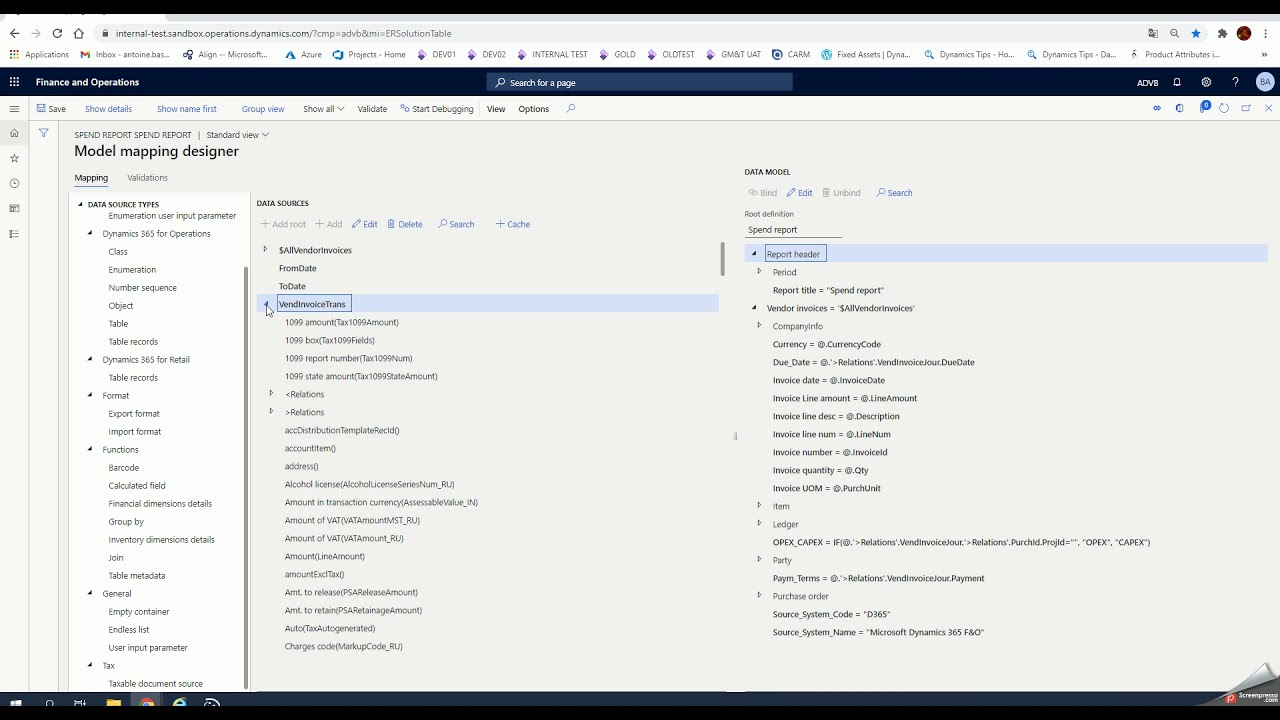Click Show name first

(x=186, y=108)
